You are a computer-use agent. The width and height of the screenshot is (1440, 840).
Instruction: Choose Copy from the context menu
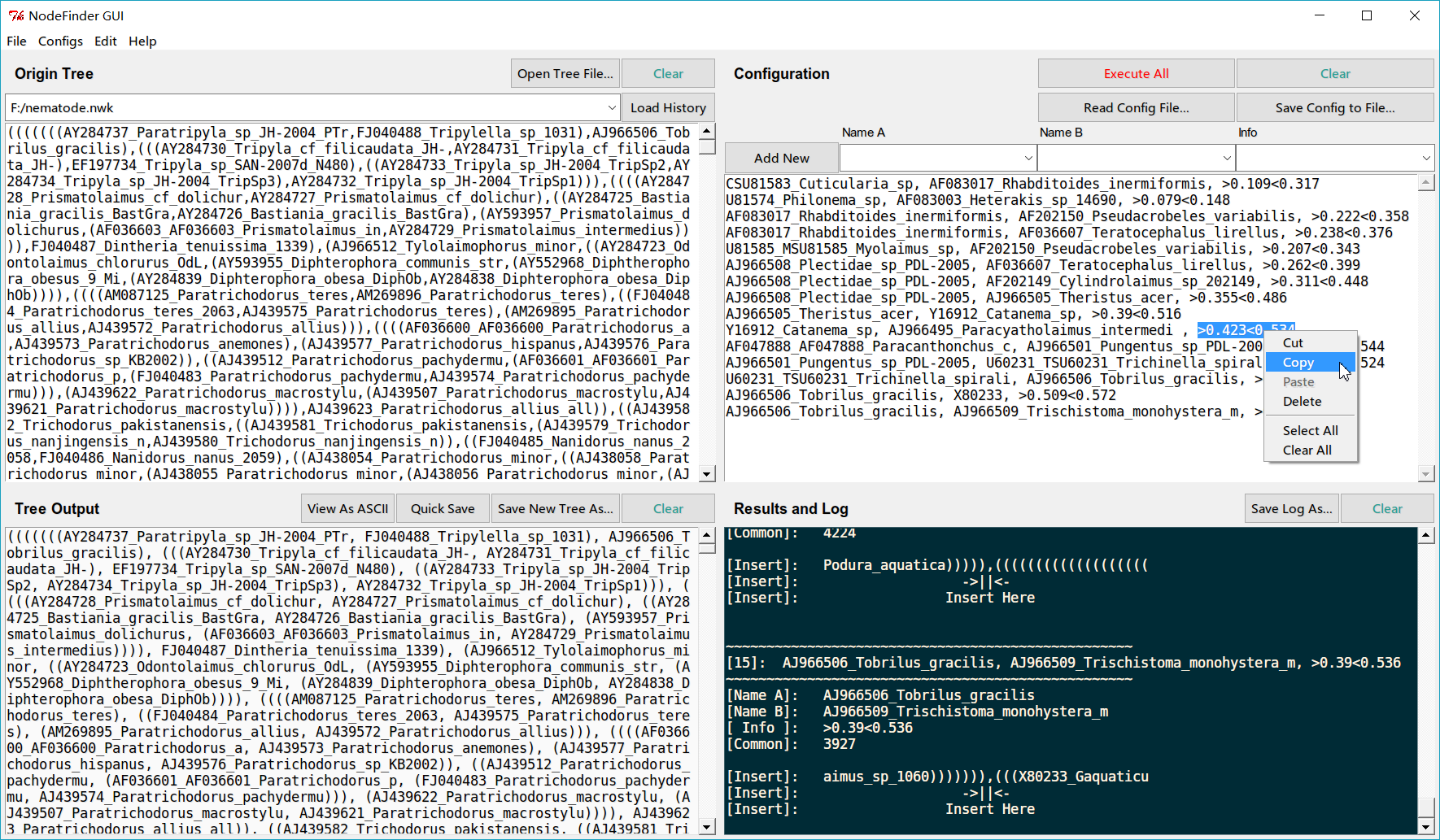click(1311, 363)
